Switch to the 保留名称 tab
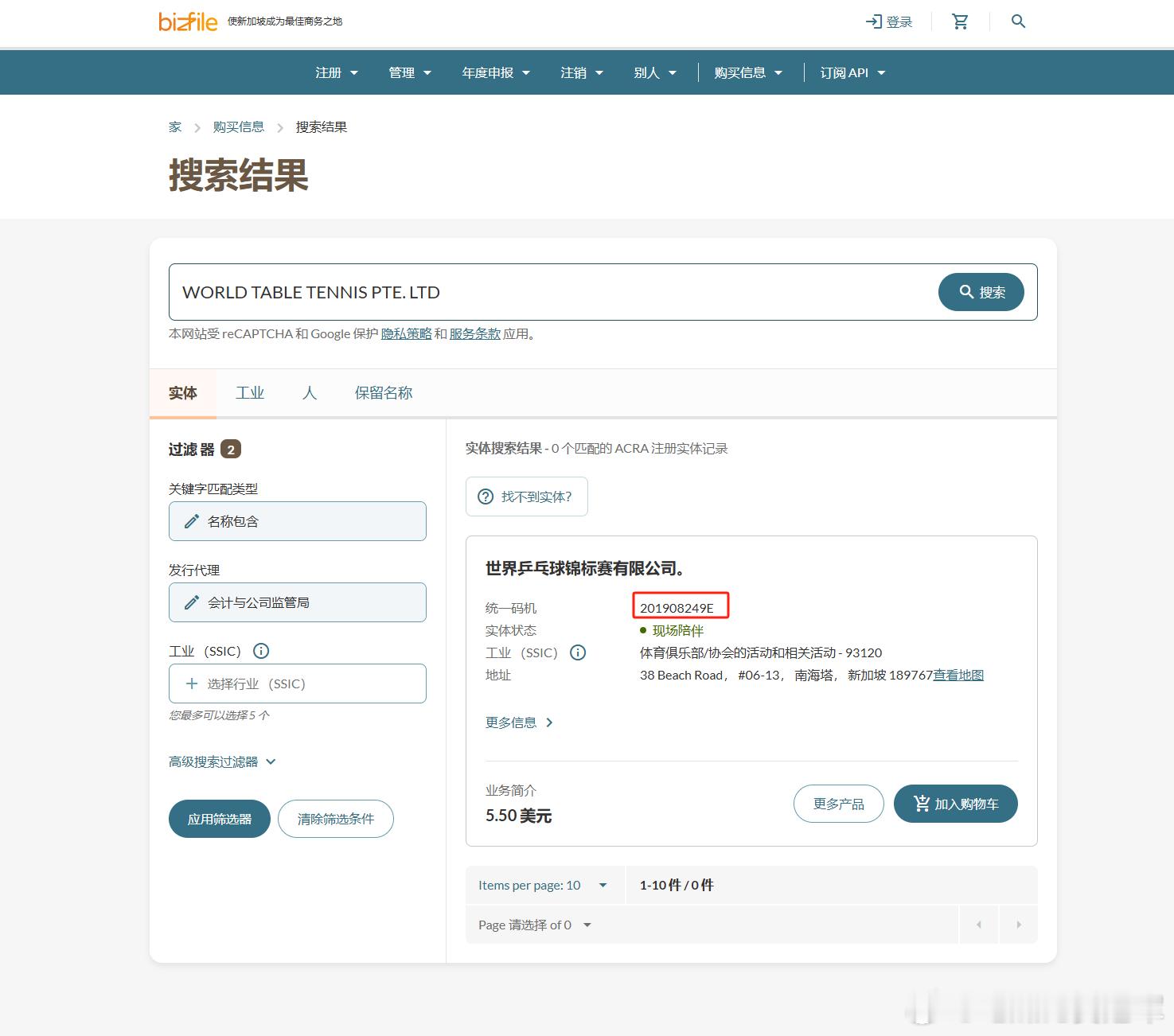The image size is (1174, 1036). pyautogui.click(x=384, y=393)
